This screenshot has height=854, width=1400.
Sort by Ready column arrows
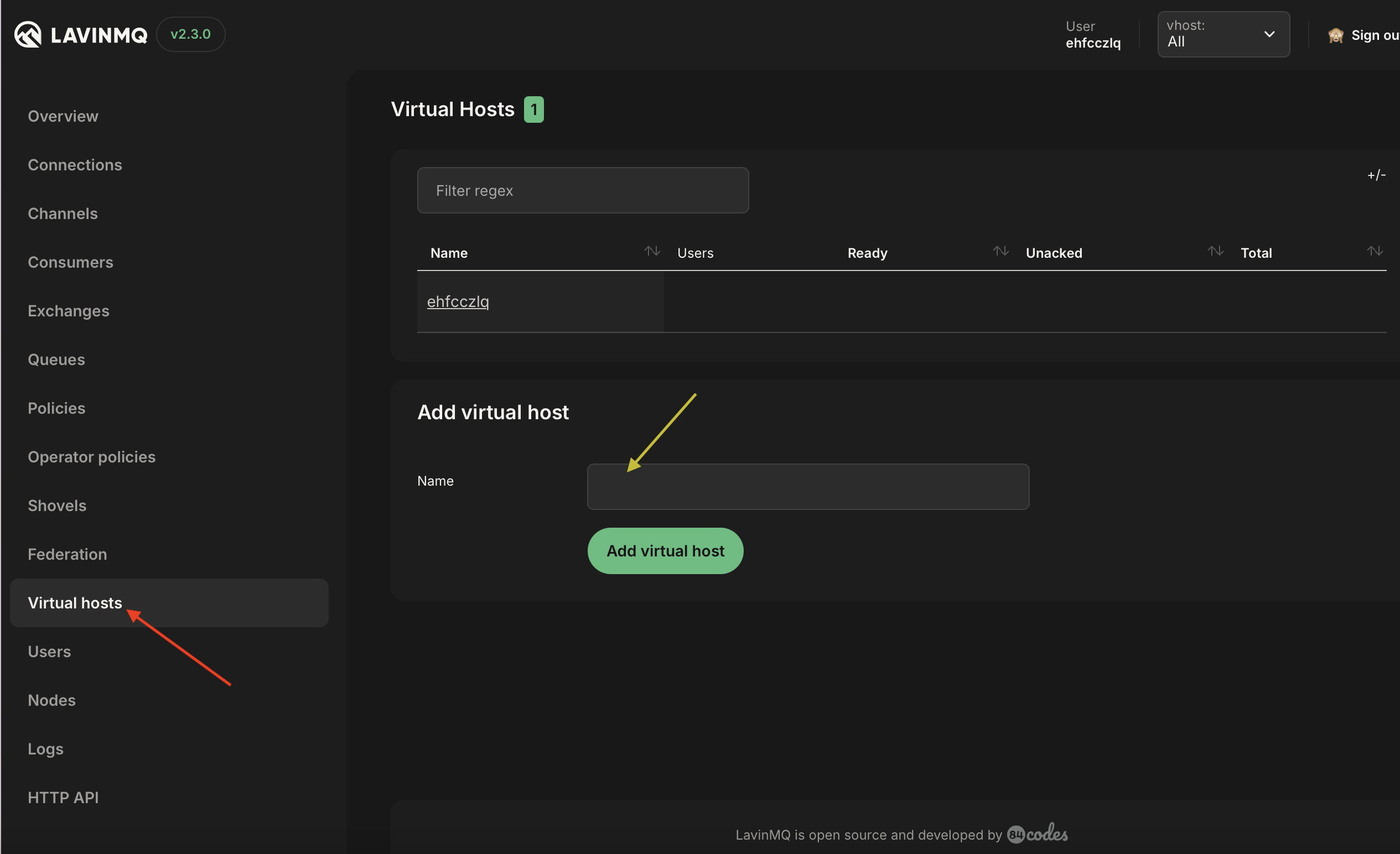[1000, 251]
